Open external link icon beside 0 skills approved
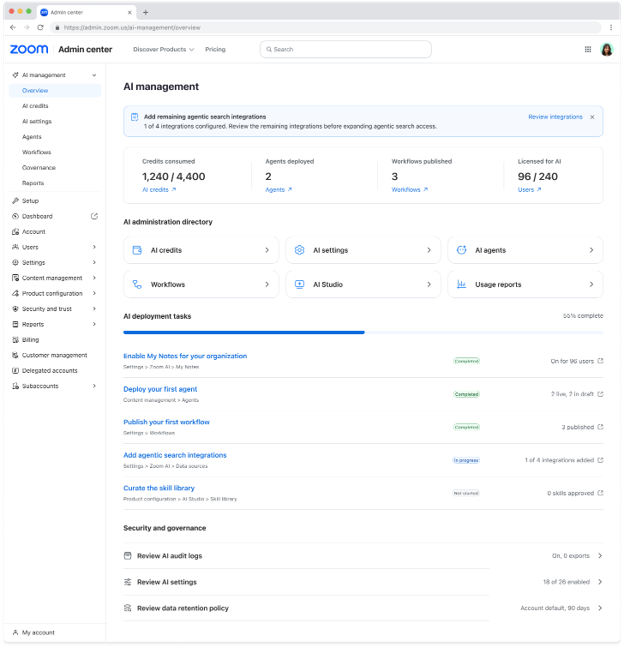The width and height of the screenshot is (624, 647). tap(600, 493)
